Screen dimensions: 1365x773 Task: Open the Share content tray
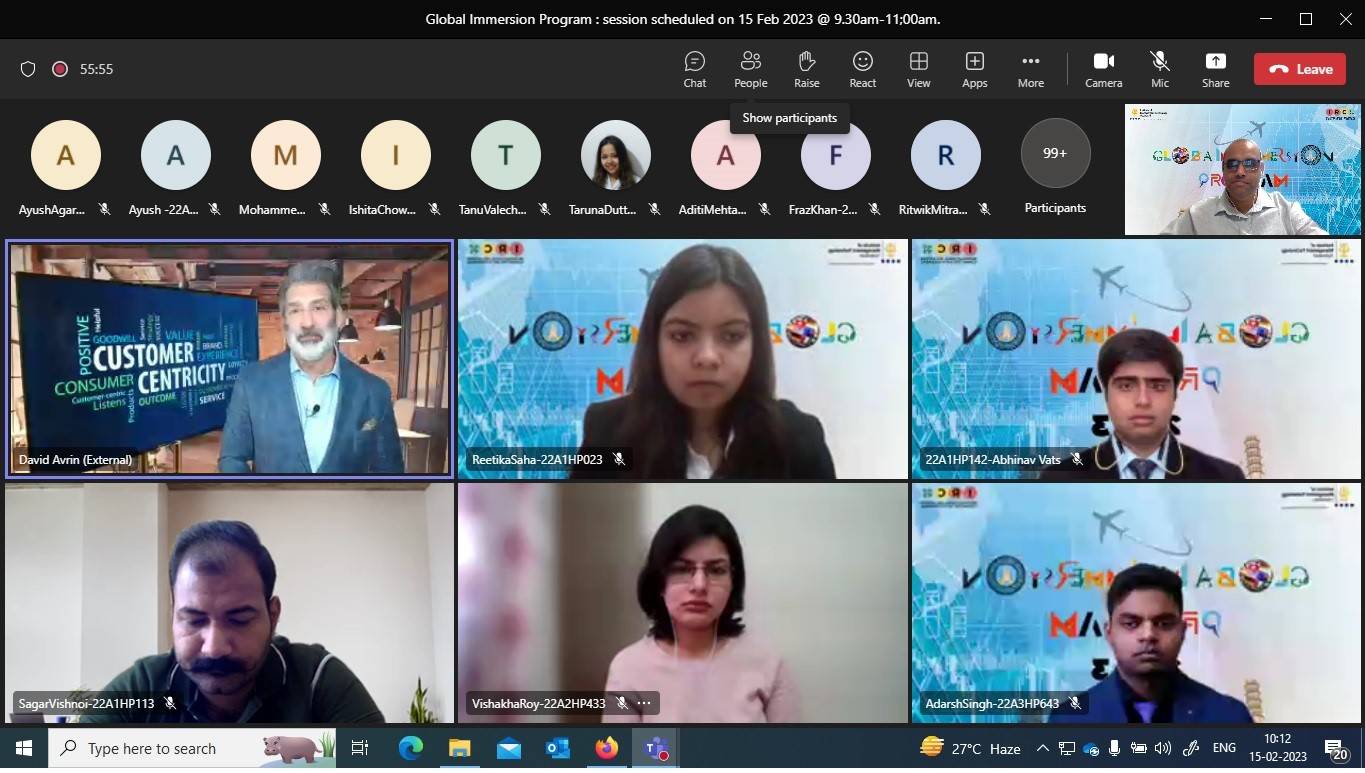1216,69
